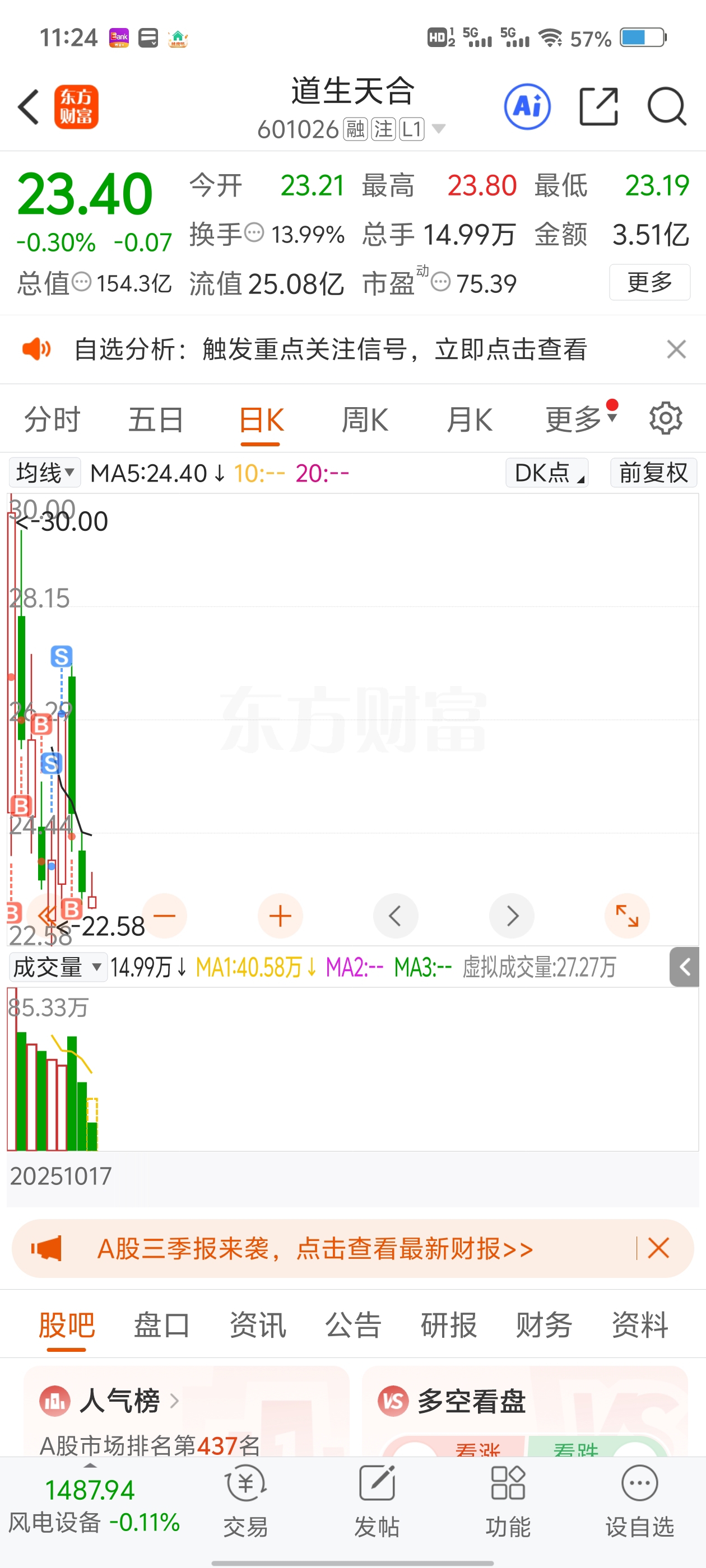The height and width of the screenshot is (1568, 706).
Task: Open 风电设备 sector index 1487.94
Action: [93, 1505]
